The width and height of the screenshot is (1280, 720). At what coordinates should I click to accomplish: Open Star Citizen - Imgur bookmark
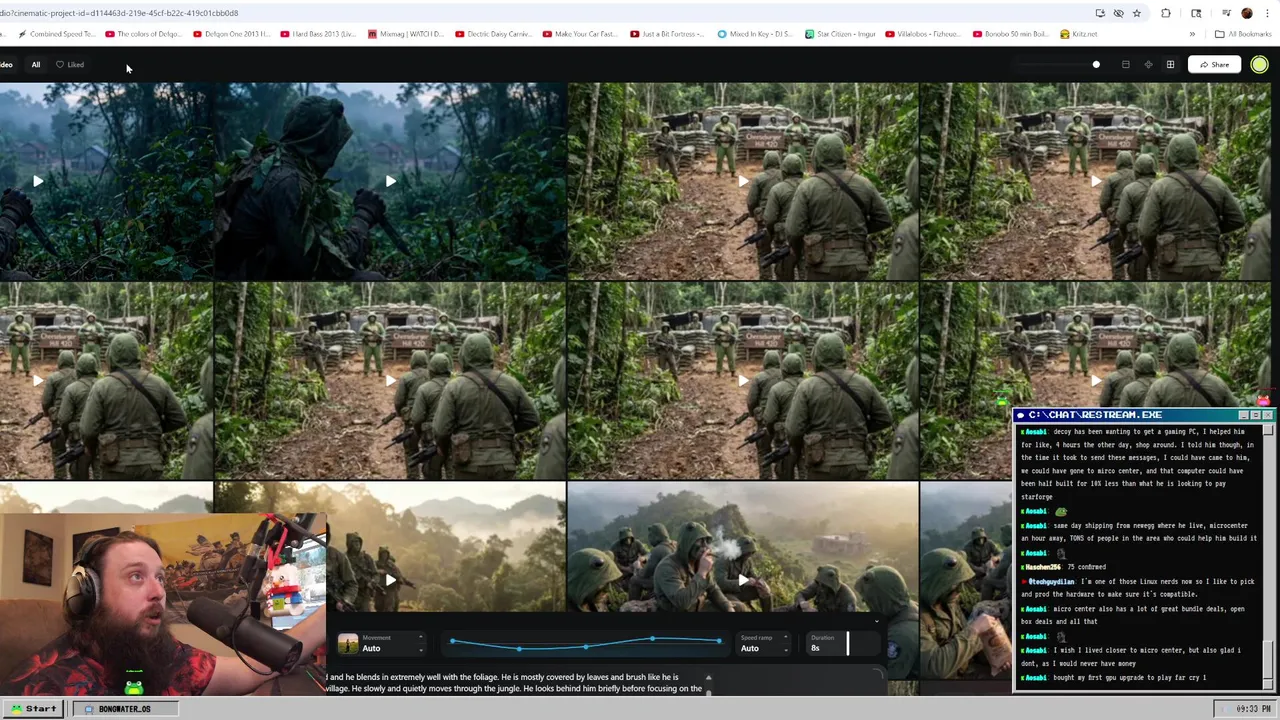(841, 34)
